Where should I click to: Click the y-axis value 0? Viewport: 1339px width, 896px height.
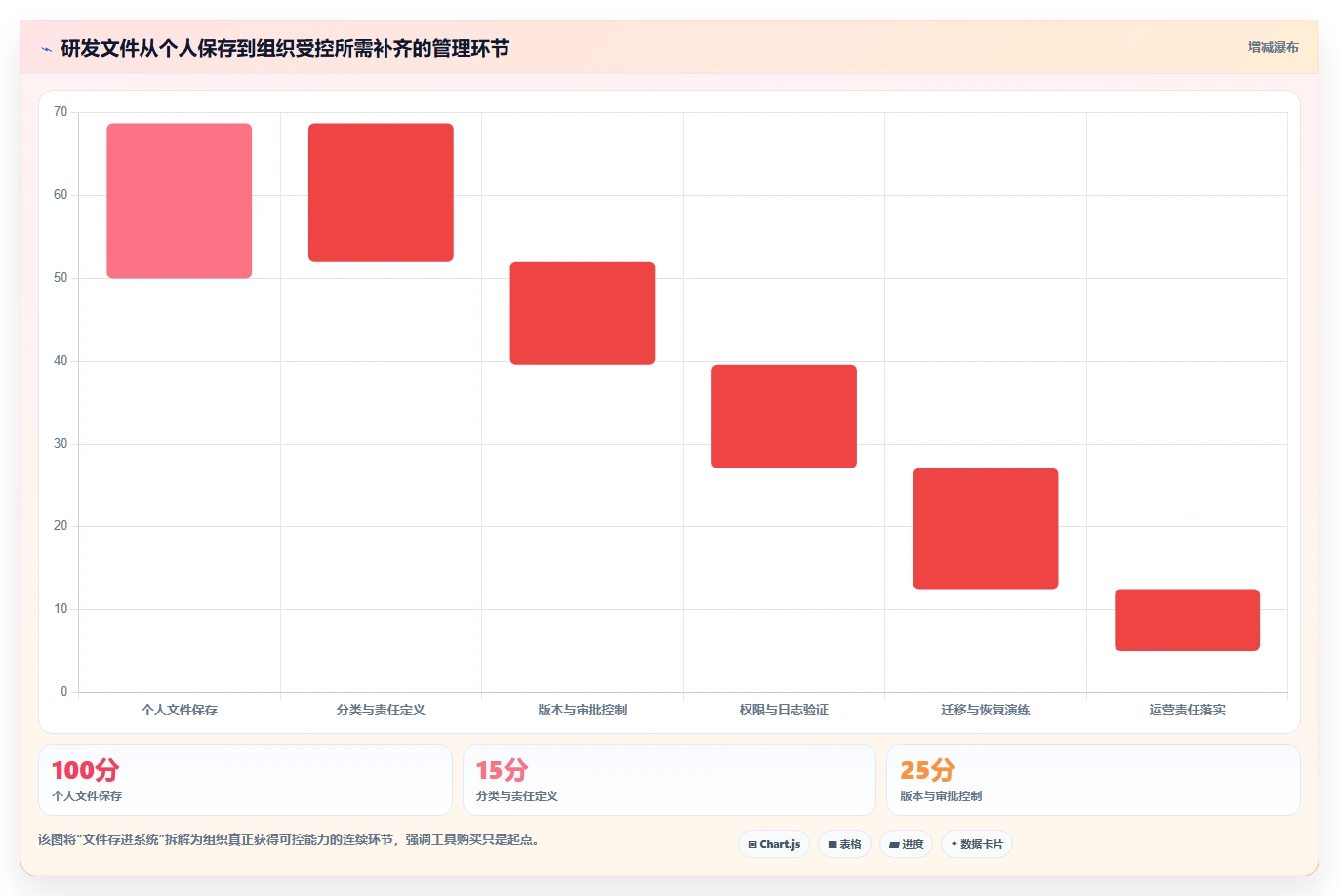tap(64, 692)
